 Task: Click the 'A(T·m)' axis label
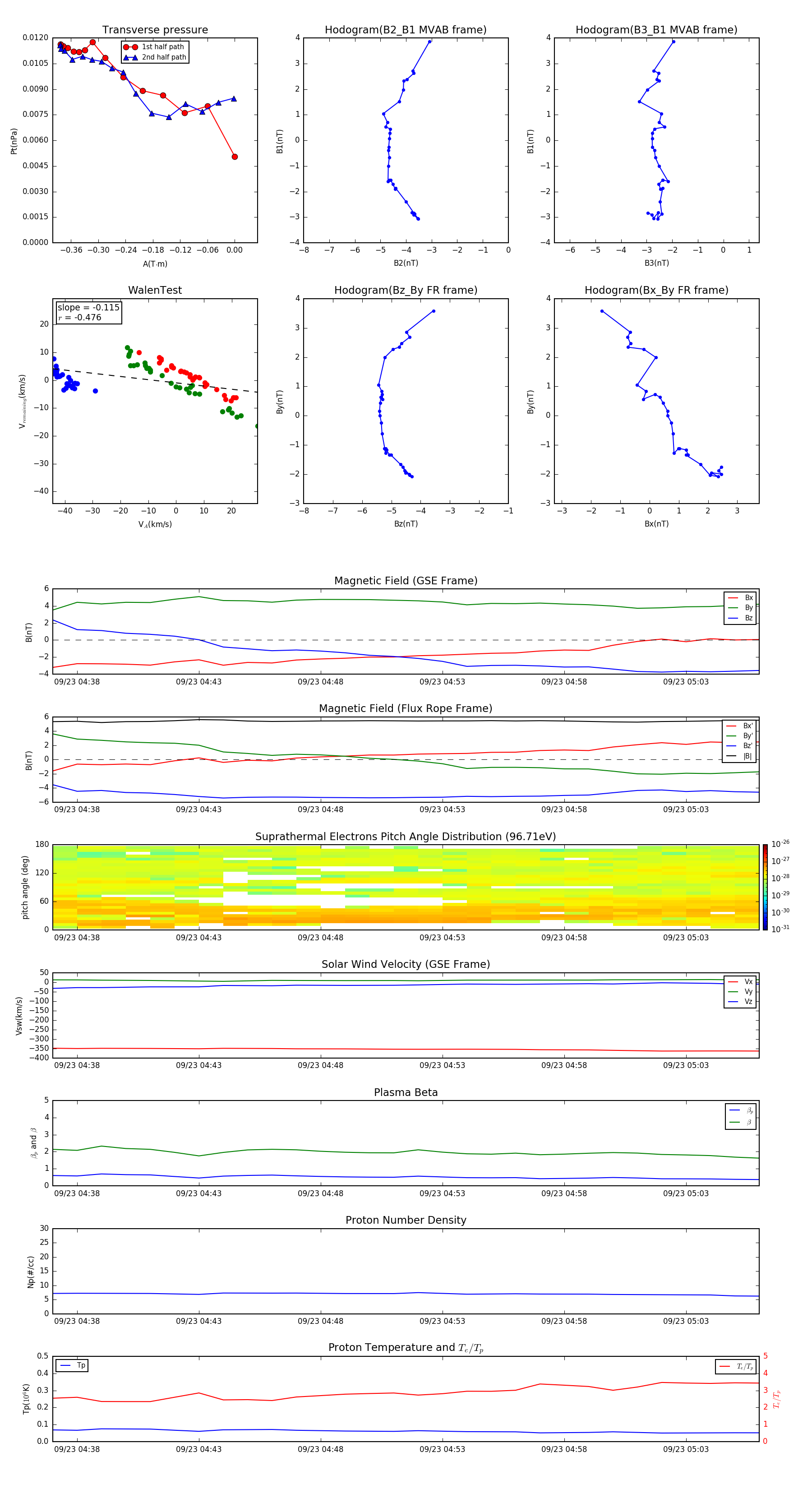(x=155, y=264)
